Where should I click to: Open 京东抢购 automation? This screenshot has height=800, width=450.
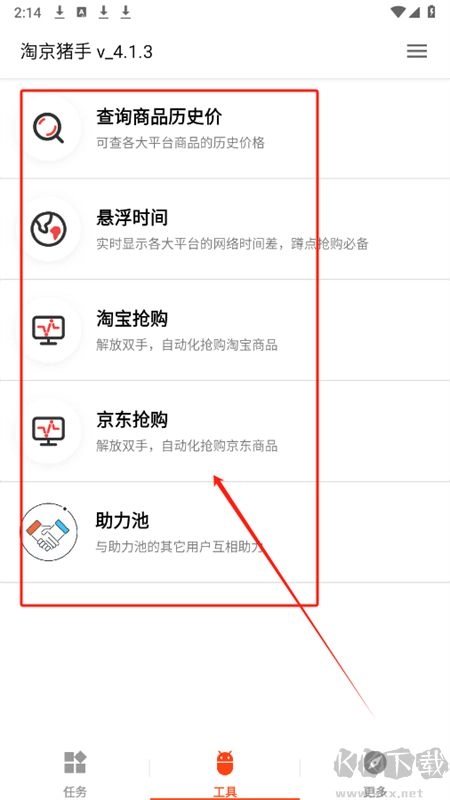tap(225, 431)
